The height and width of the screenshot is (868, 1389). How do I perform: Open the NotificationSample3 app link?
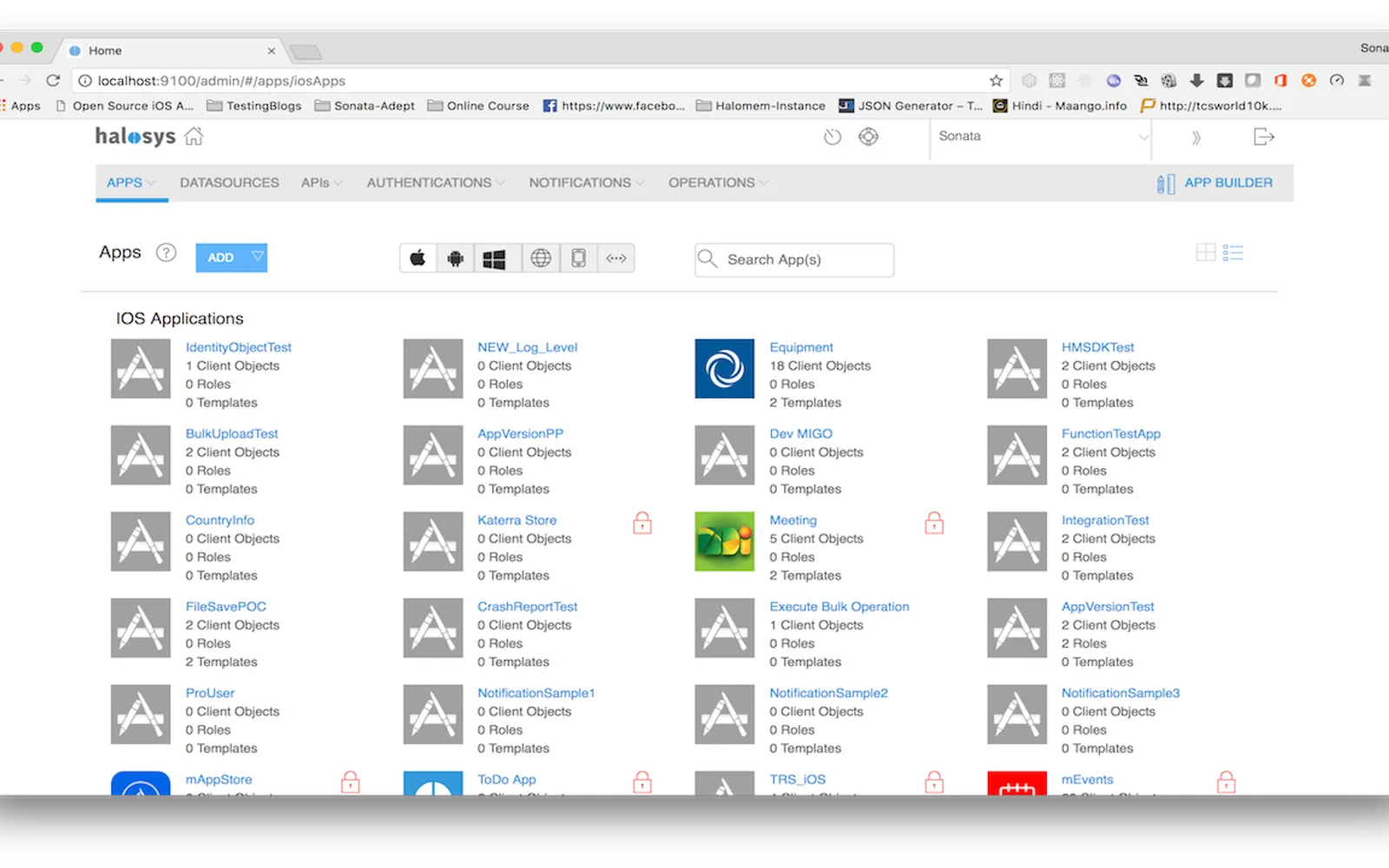[x=1121, y=693]
